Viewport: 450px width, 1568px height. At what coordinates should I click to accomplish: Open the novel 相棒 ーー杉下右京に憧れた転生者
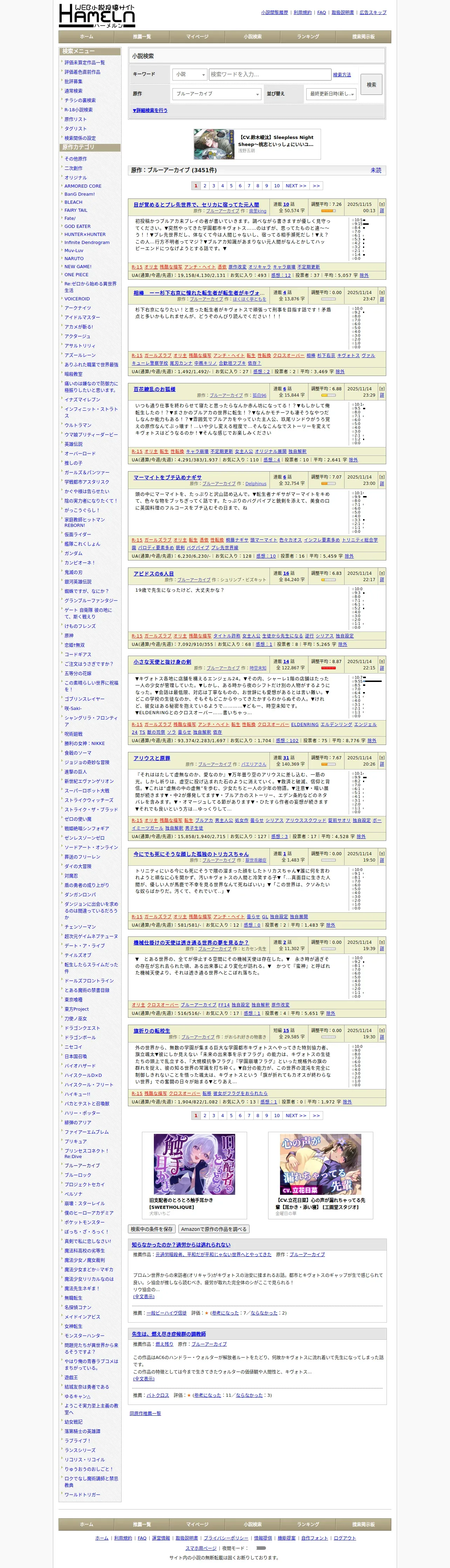pyautogui.click(x=199, y=293)
